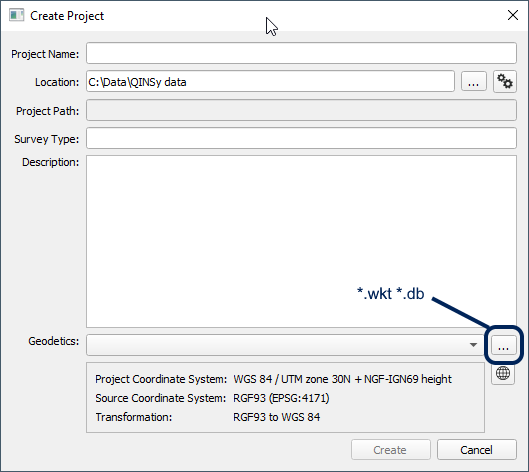Image resolution: width=529 pixels, height=472 pixels.
Task: Click the Project Name label
Action: (x=45, y=54)
